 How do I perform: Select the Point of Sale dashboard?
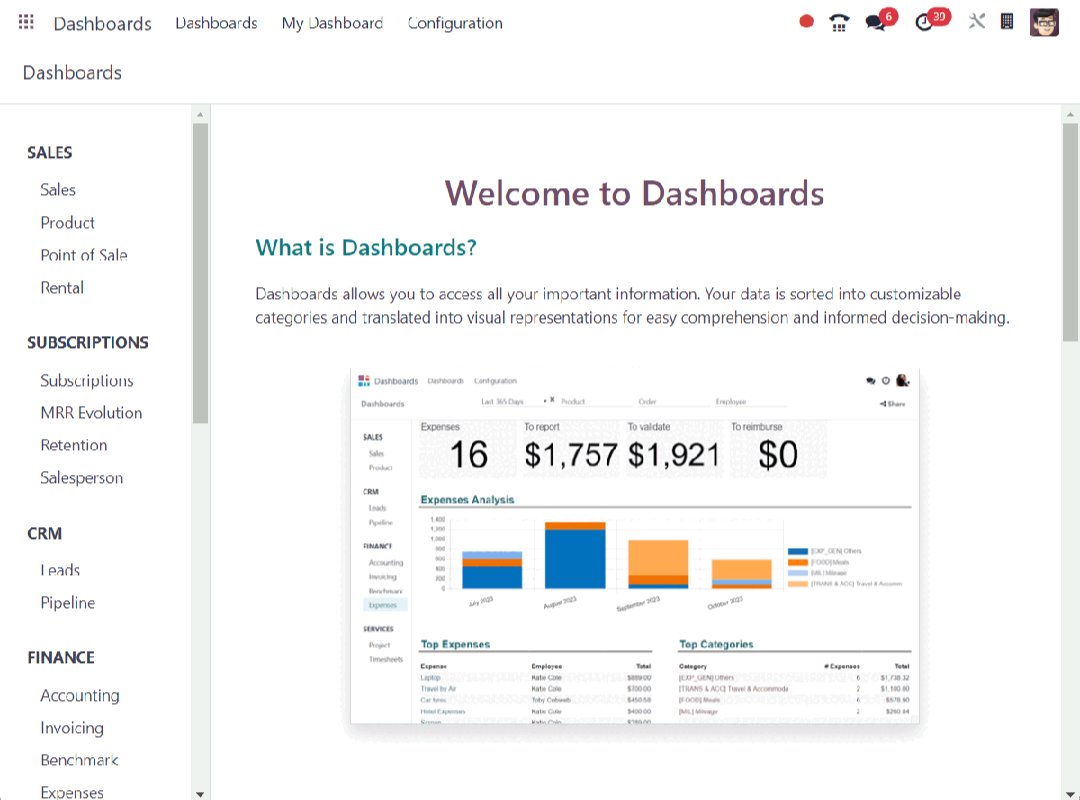[x=84, y=255]
